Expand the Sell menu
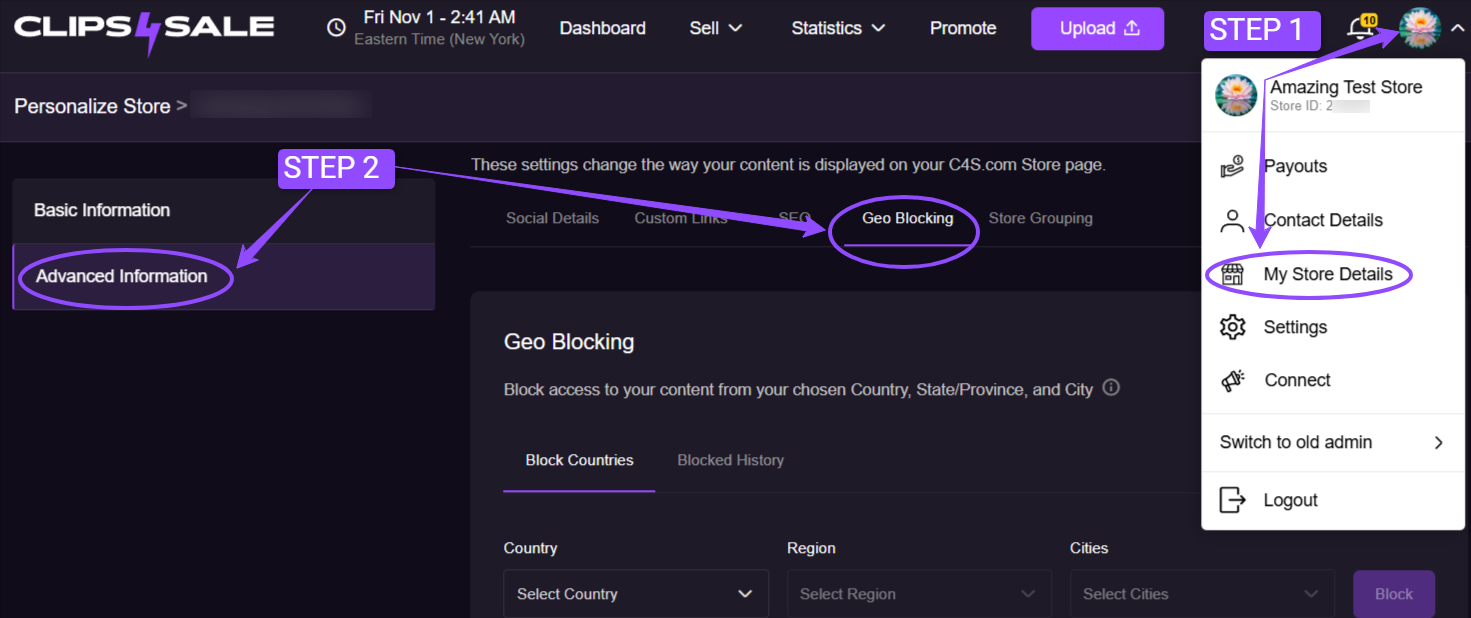Image resolution: width=1471 pixels, height=618 pixels. [x=716, y=28]
